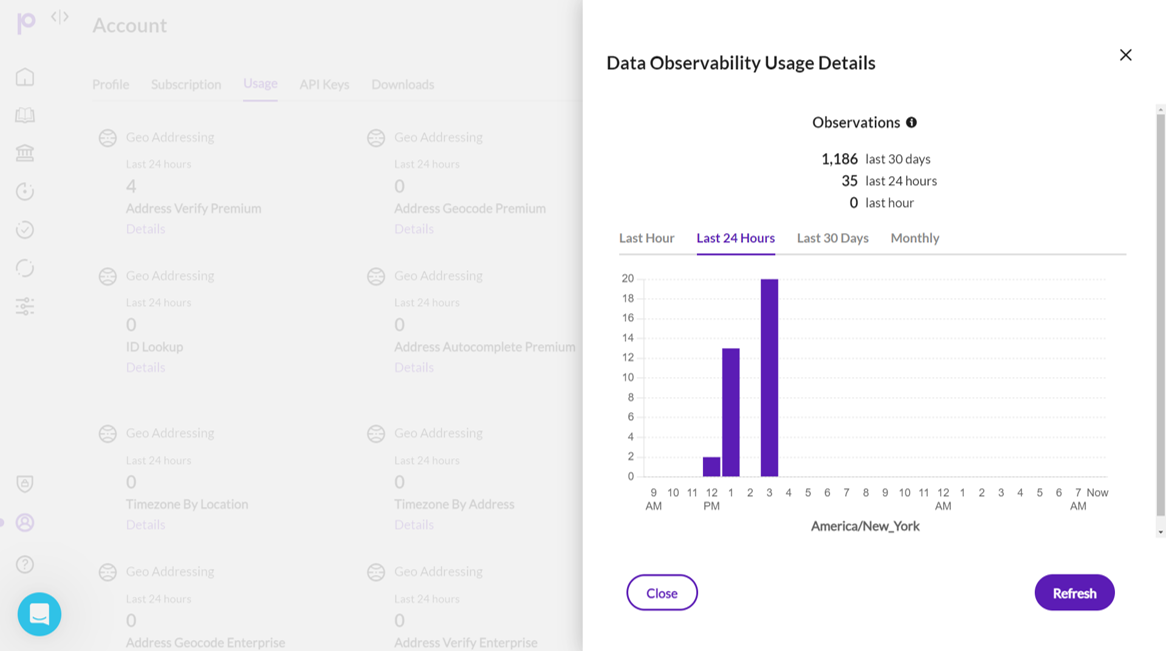Image resolution: width=1166 pixels, height=651 pixels.
Task: Click the Precisely logo icon
Action: pyautogui.click(x=25, y=23)
